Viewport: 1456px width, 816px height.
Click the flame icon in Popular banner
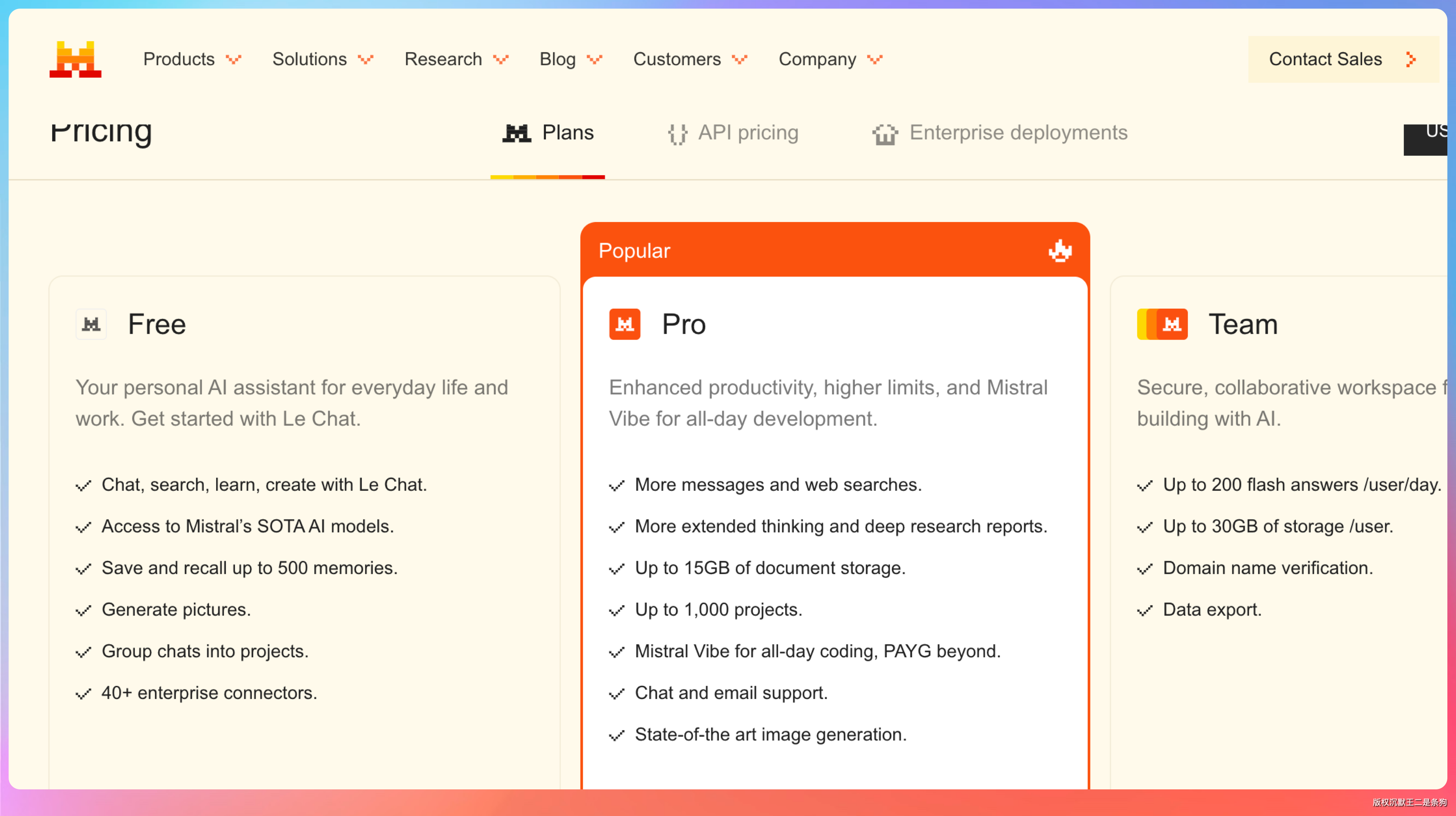1060,250
